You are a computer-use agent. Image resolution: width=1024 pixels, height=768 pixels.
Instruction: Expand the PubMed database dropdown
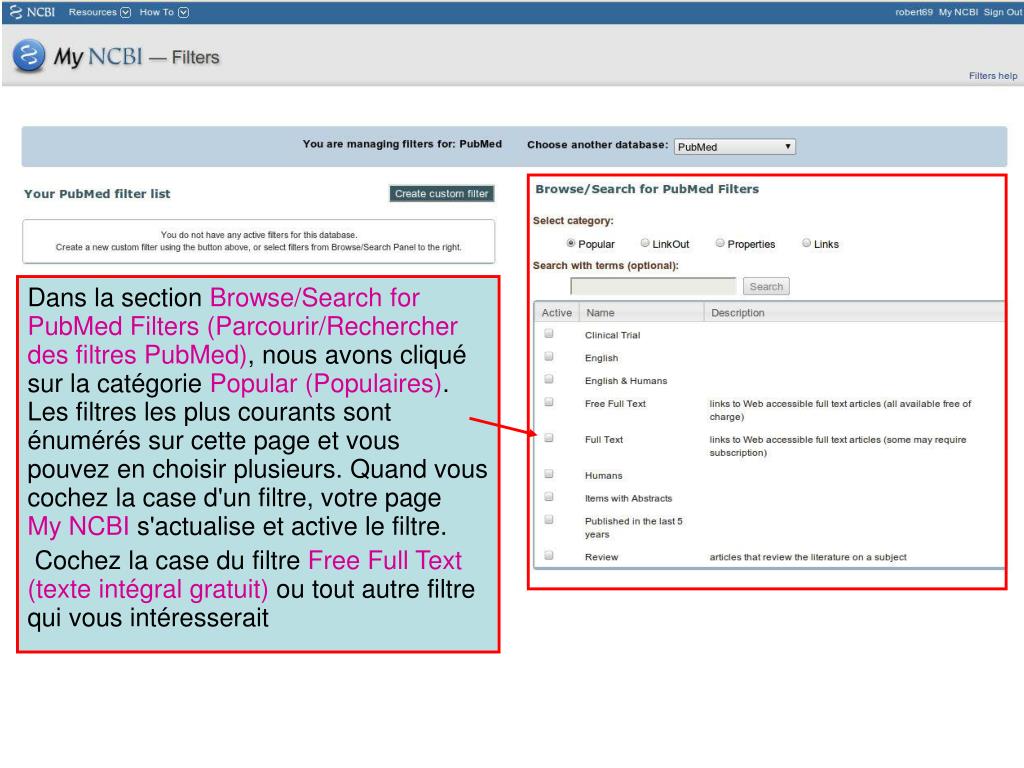click(735, 146)
